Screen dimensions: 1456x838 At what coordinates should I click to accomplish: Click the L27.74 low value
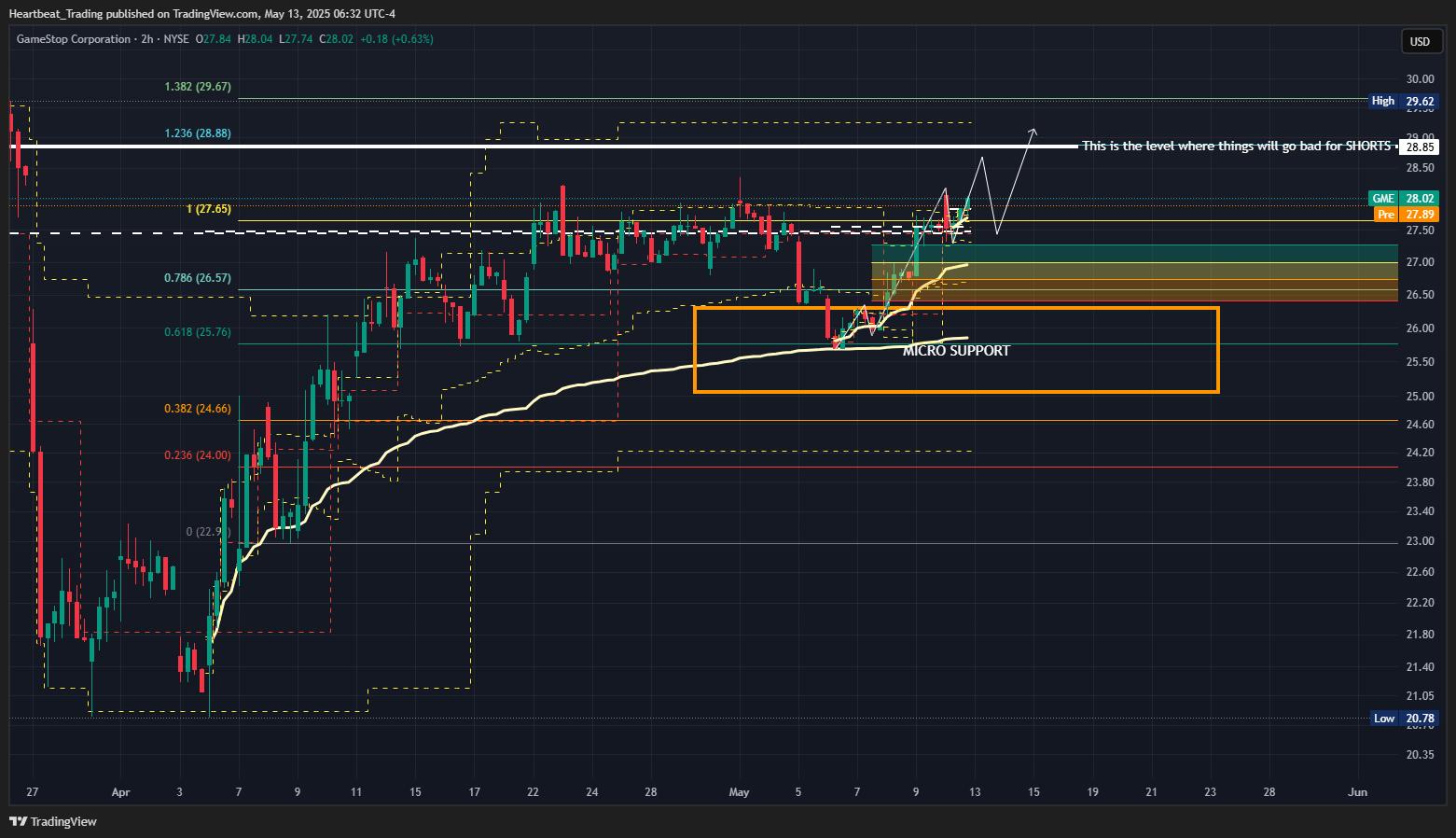[296, 39]
